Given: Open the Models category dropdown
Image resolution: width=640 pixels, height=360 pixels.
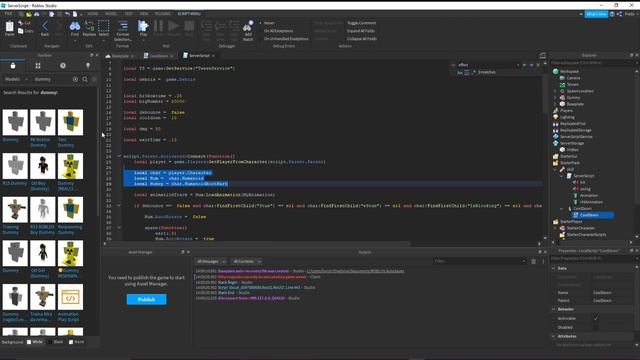Looking at the screenshot, I should click(x=16, y=79).
